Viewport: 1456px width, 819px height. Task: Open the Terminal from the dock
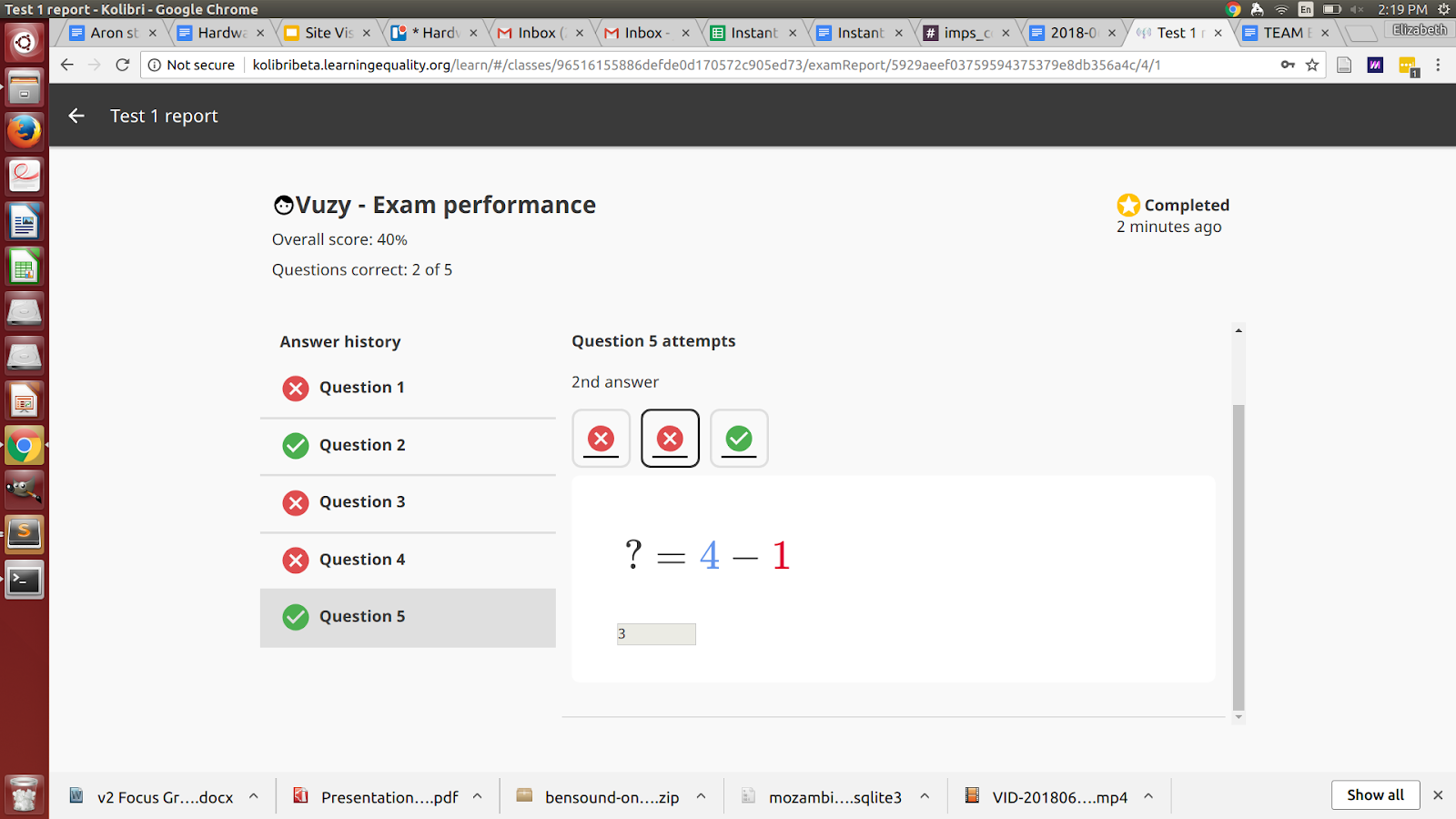24,580
